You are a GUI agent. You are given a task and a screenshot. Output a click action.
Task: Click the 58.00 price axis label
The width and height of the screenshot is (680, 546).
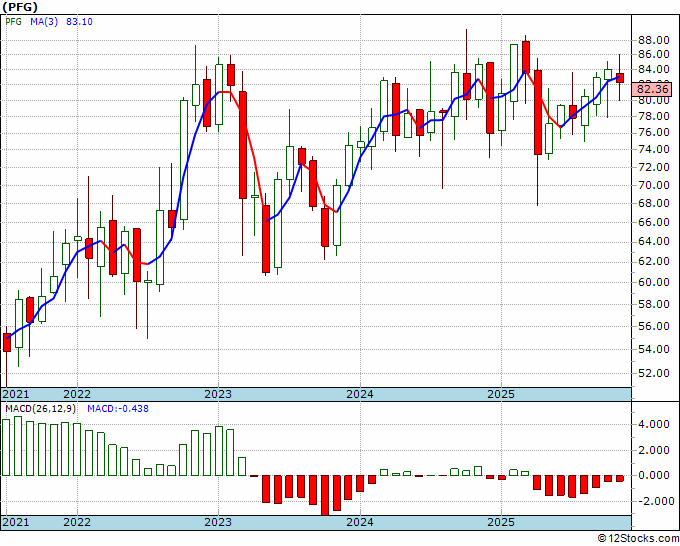[654, 304]
